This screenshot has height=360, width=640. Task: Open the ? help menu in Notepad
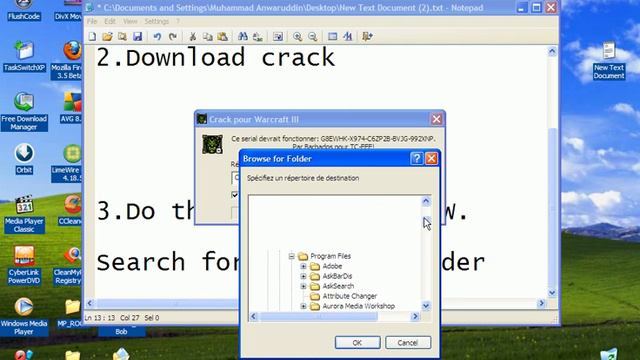coord(178,21)
